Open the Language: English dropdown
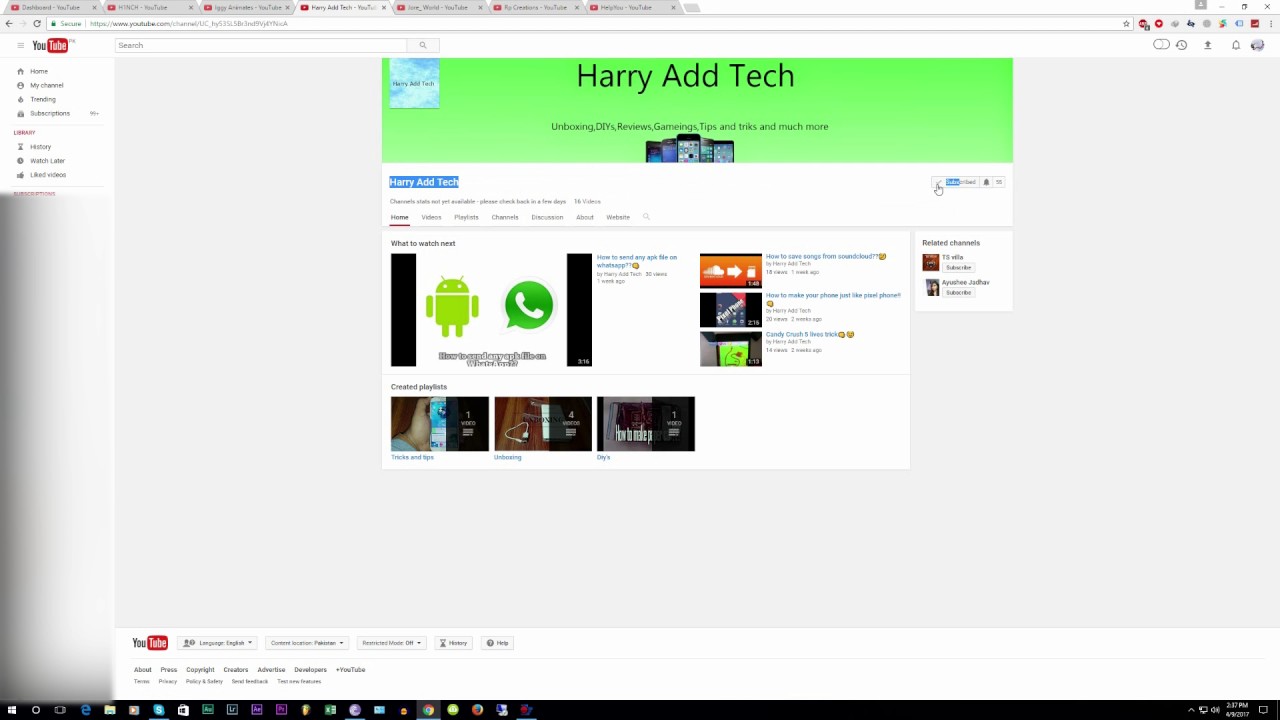Screen dimensions: 1280x720 click(x=218, y=643)
